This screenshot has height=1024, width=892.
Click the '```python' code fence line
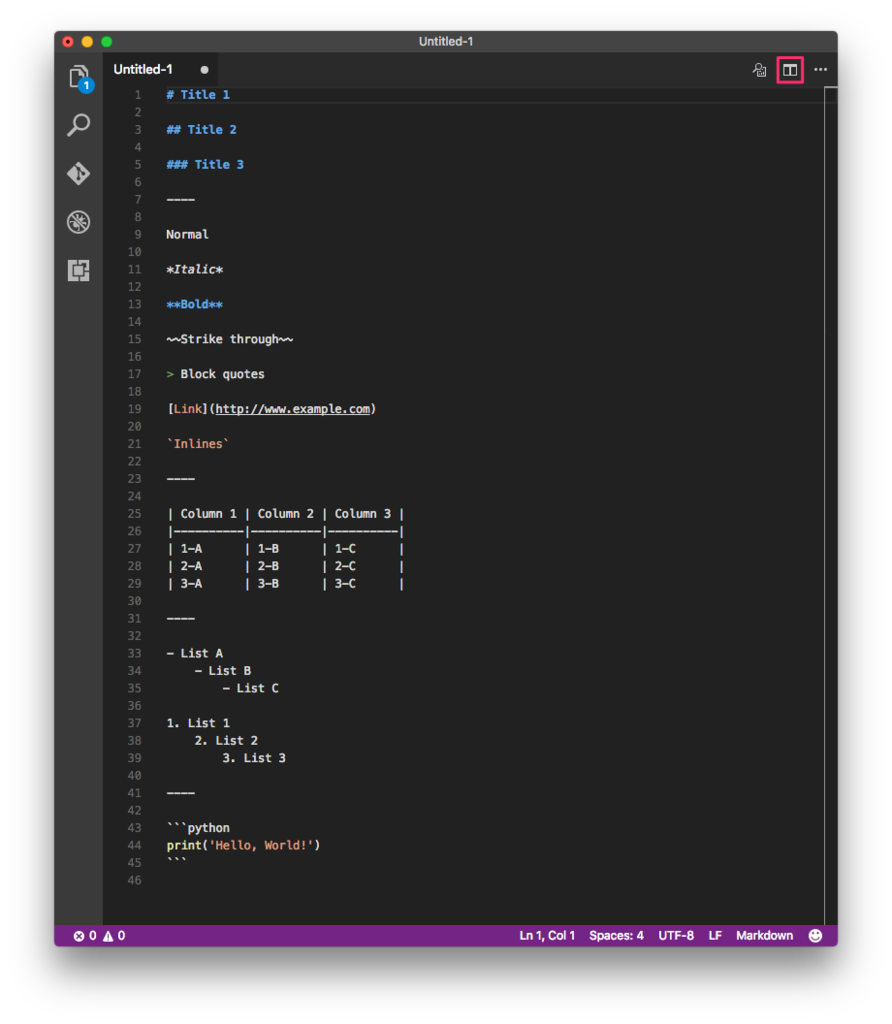click(x=199, y=828)
